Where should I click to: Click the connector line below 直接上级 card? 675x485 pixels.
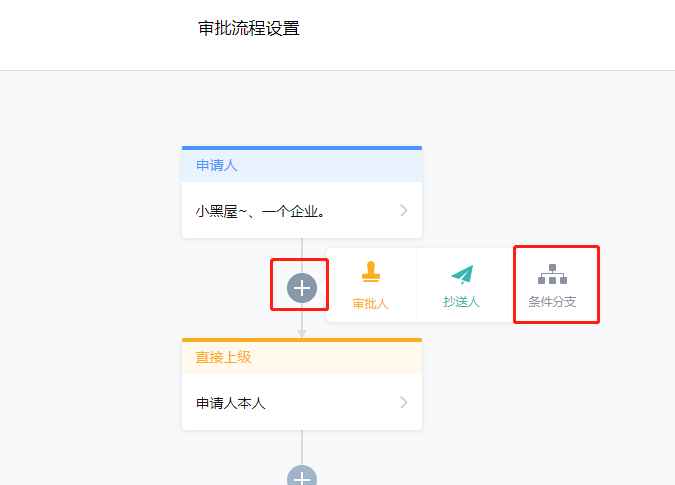tap(302, 447)
